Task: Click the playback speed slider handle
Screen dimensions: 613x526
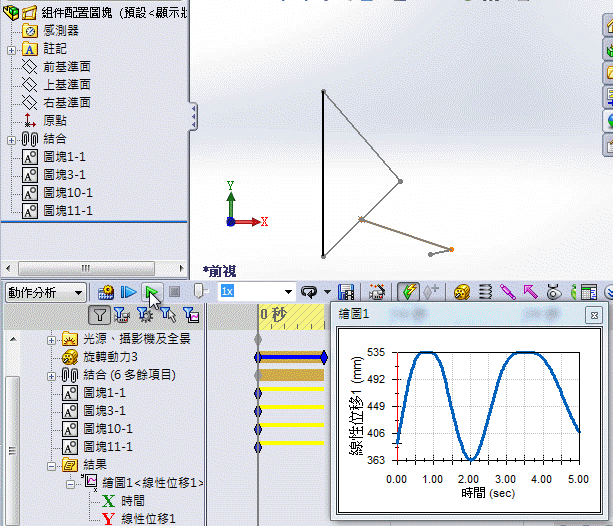Action: point(199,291)
